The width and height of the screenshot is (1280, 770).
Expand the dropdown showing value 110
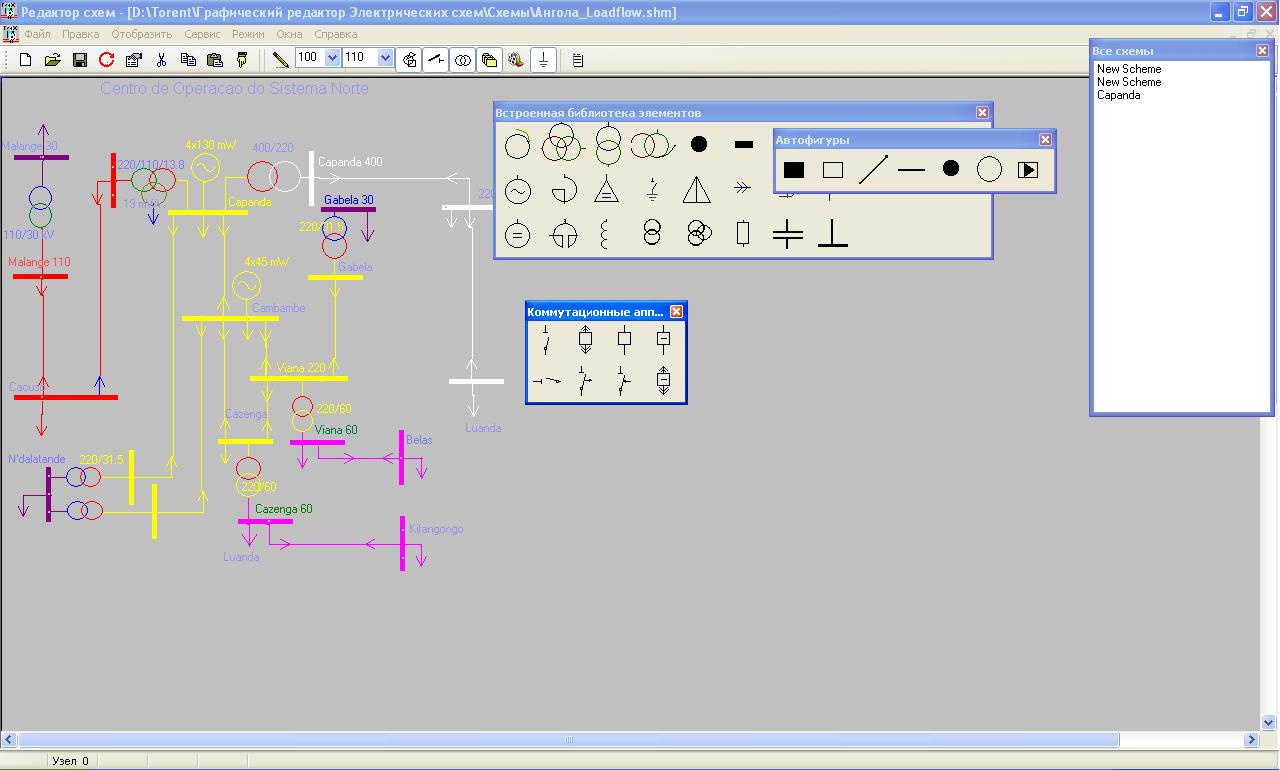point(385,58)
